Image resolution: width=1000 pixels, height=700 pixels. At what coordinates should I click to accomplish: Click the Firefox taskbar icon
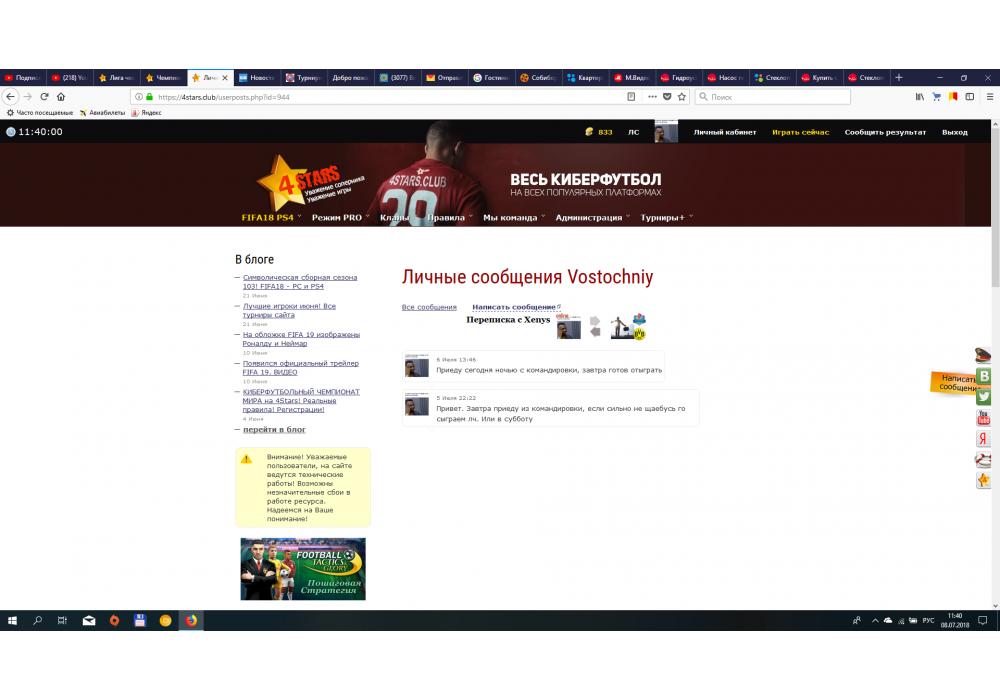point(191,620)
